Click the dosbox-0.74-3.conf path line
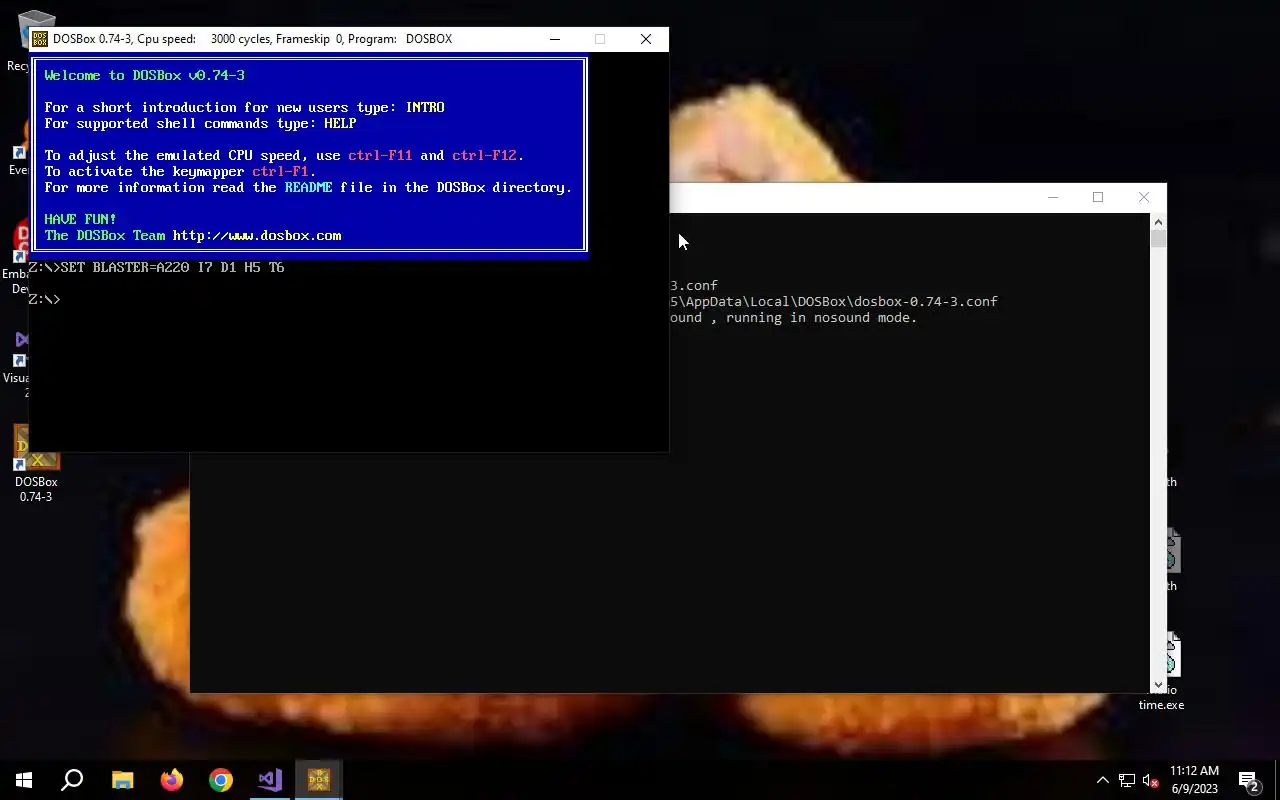Viewport: 1280px width, 800px height. tap(834, 302)
